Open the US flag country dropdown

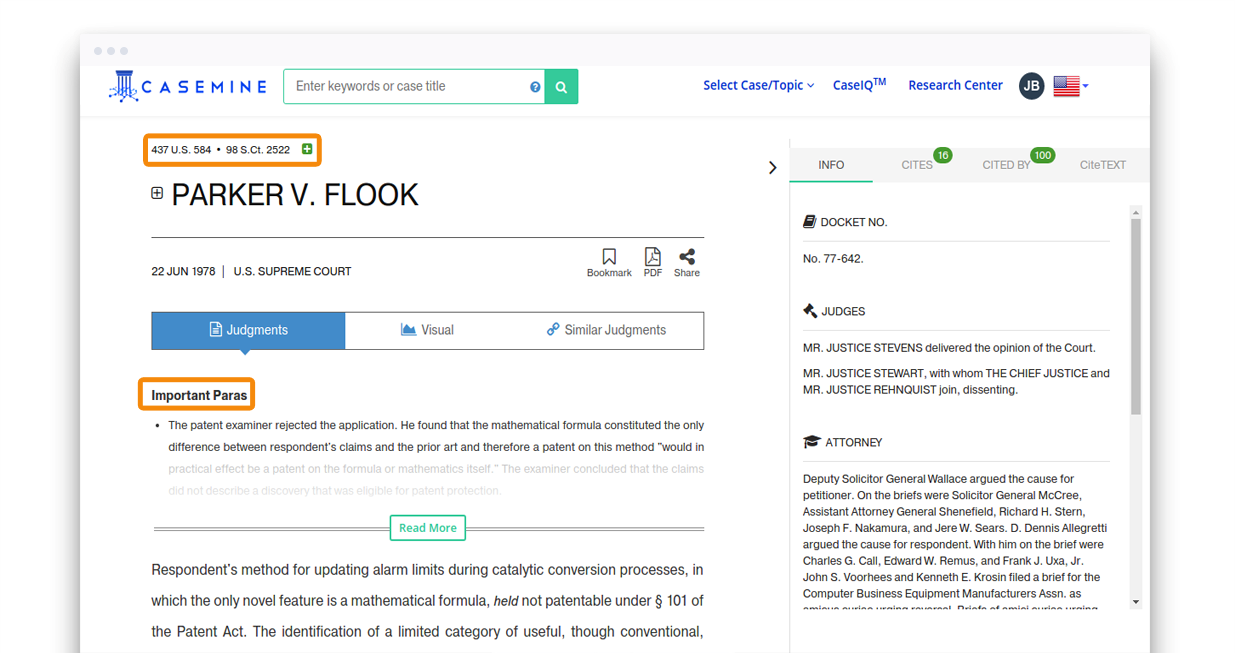point(1070,86)
